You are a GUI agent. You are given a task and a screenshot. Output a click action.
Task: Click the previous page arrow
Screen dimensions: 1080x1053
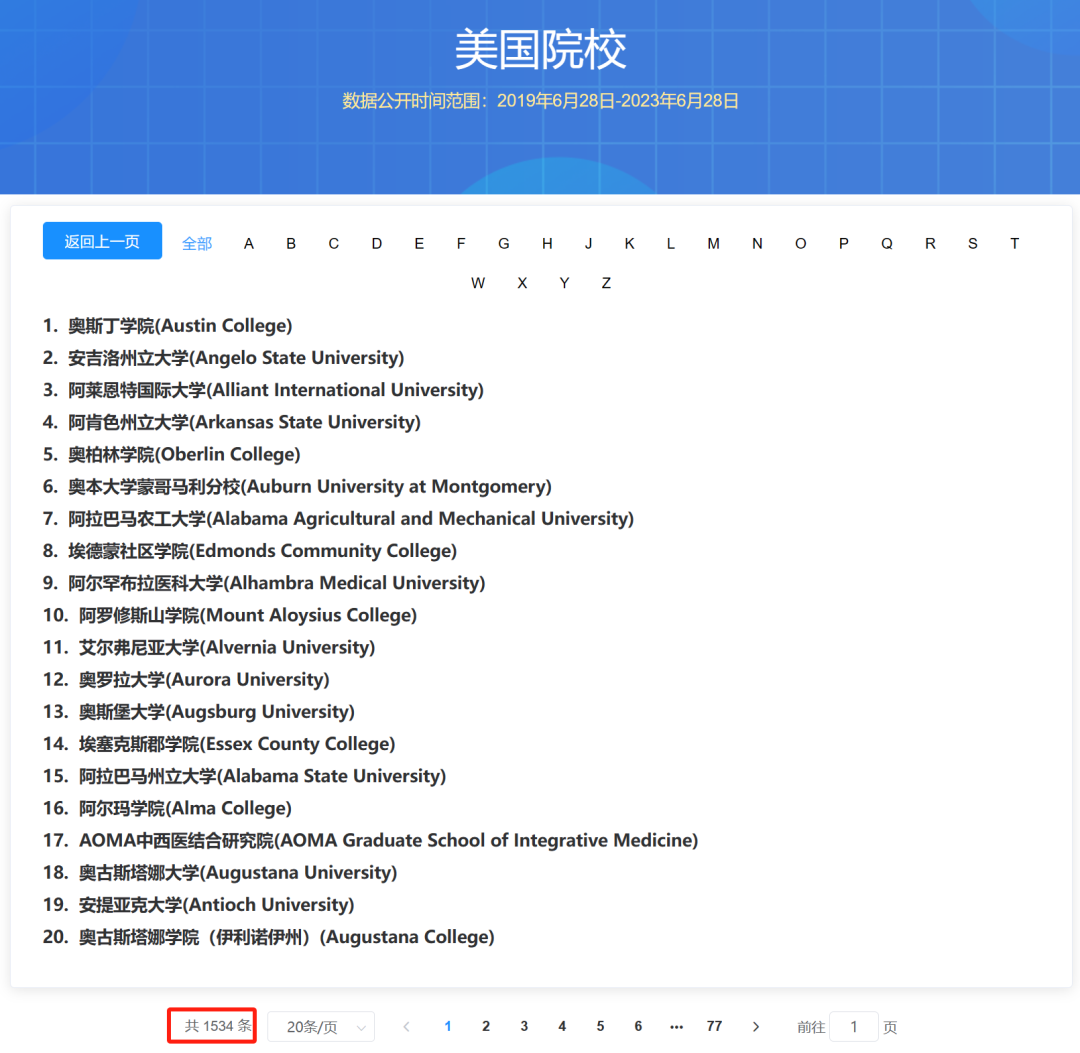coord(406,1026)
